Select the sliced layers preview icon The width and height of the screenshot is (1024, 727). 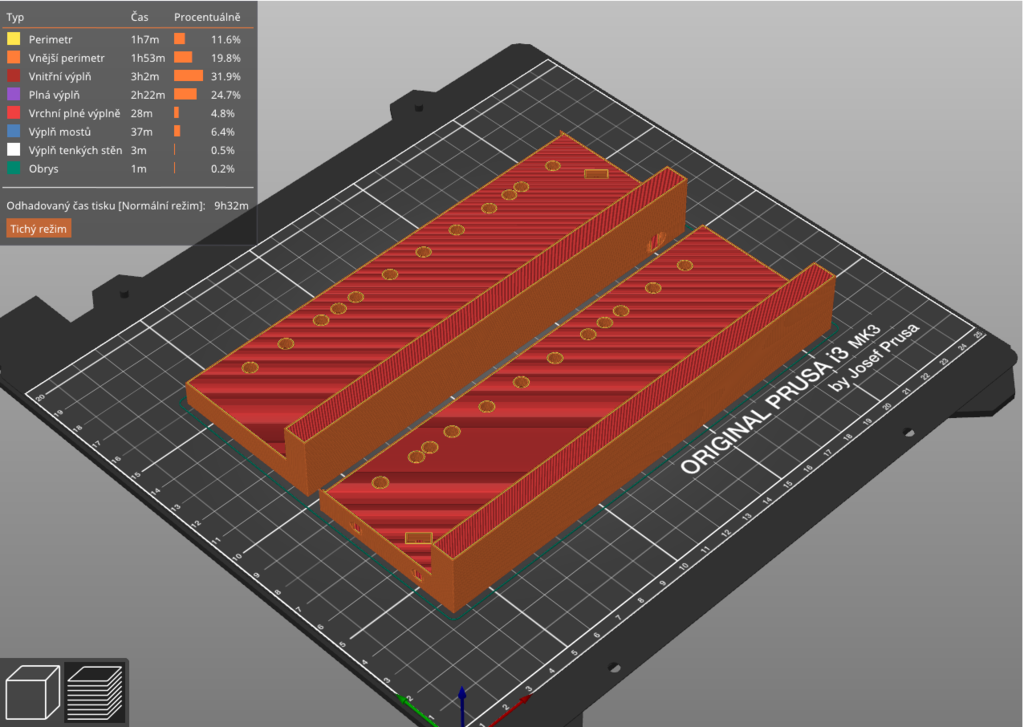coord(95,692)
